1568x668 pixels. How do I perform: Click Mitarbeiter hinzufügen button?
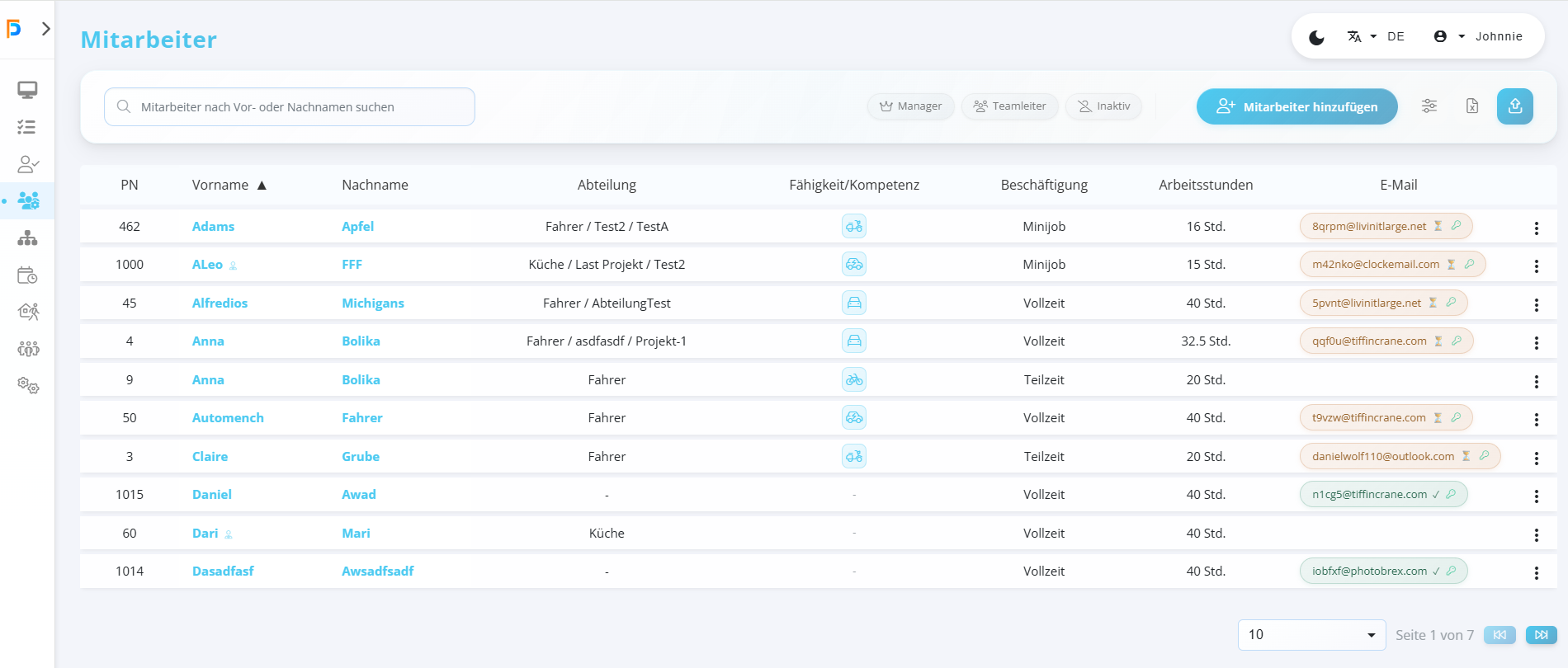[x=1296, y=106]
